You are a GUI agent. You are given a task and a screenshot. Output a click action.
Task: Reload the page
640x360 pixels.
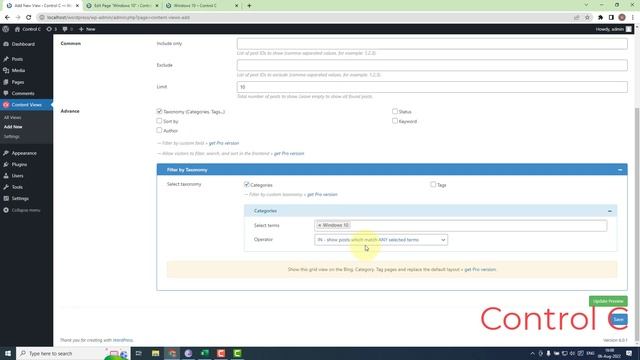coord(29,18)
